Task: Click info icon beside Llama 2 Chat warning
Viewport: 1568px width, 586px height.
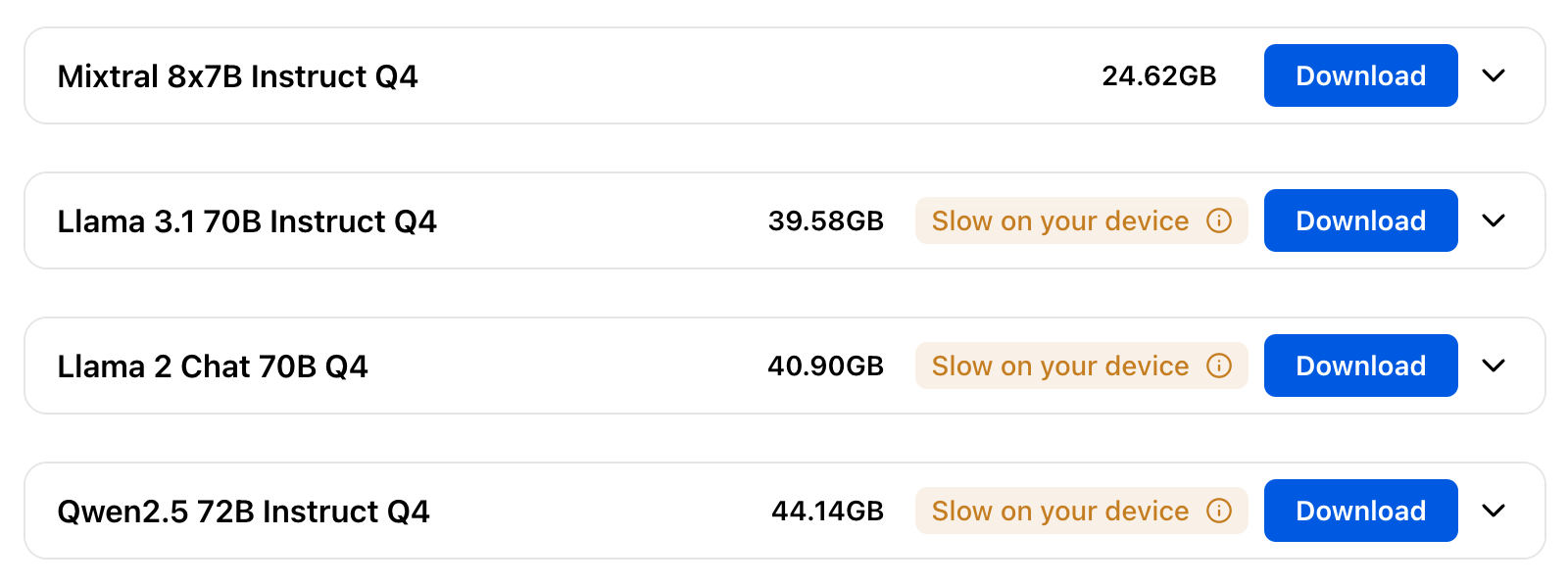Action: tap(1218, 366)
